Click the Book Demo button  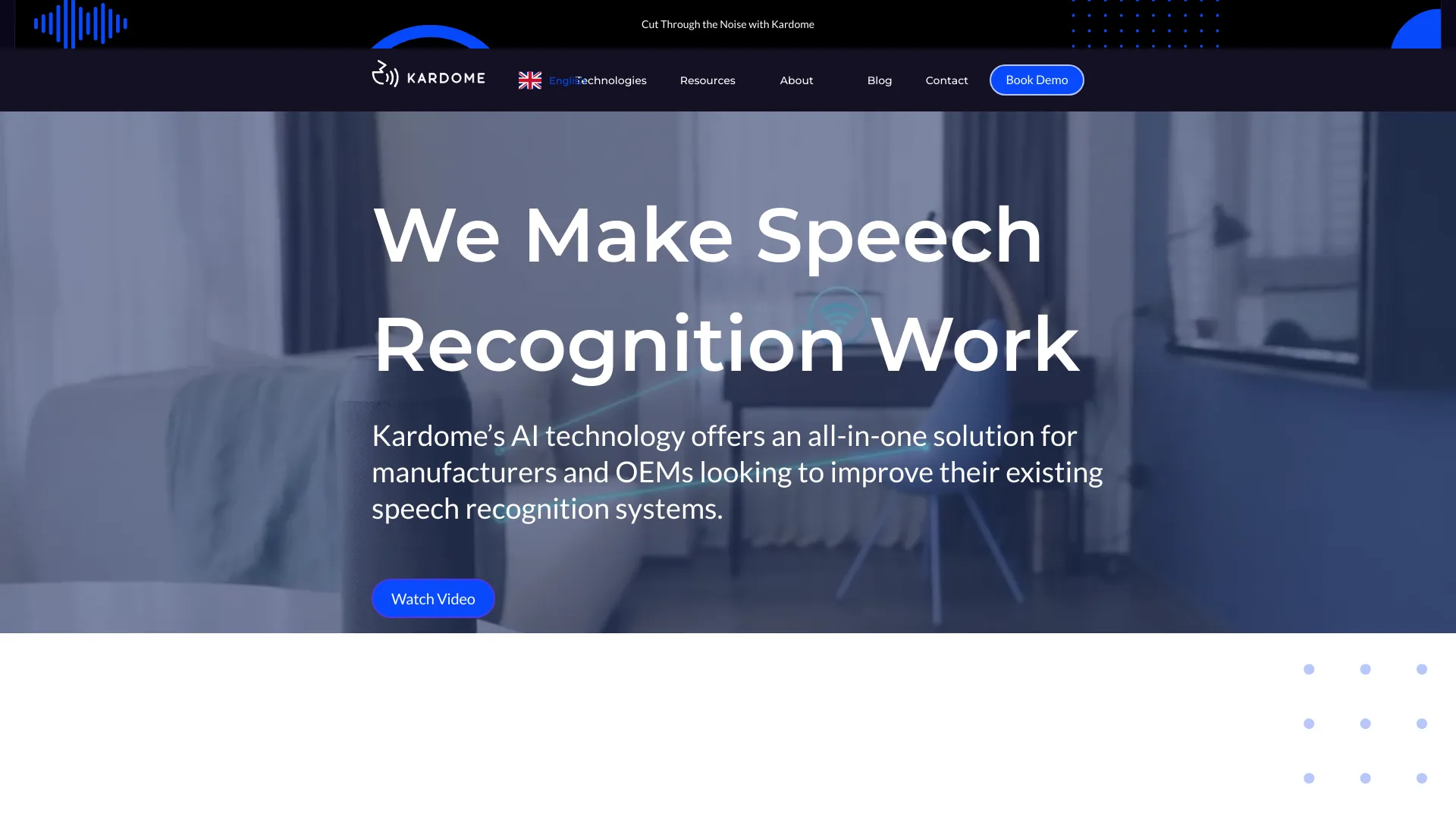click(1036, 79)
